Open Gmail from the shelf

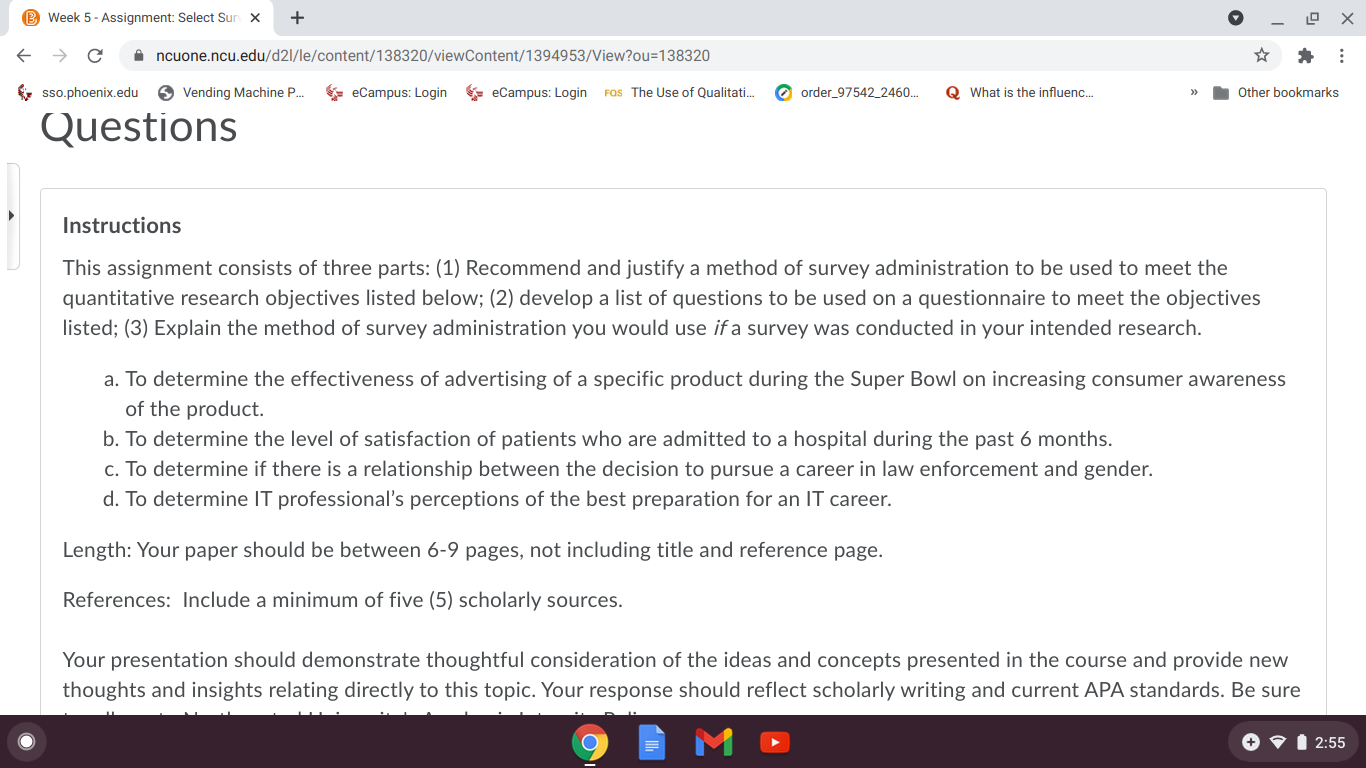[x=713, y=742]
